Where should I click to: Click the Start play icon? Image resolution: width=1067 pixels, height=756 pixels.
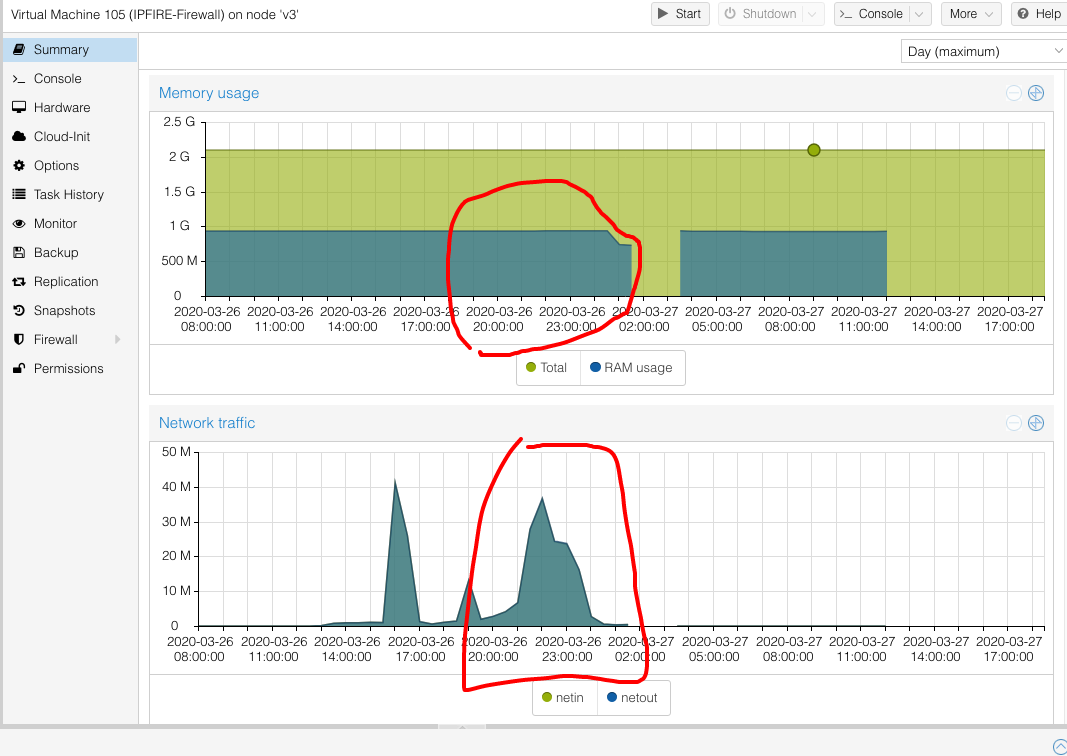(x=663, y=14)
